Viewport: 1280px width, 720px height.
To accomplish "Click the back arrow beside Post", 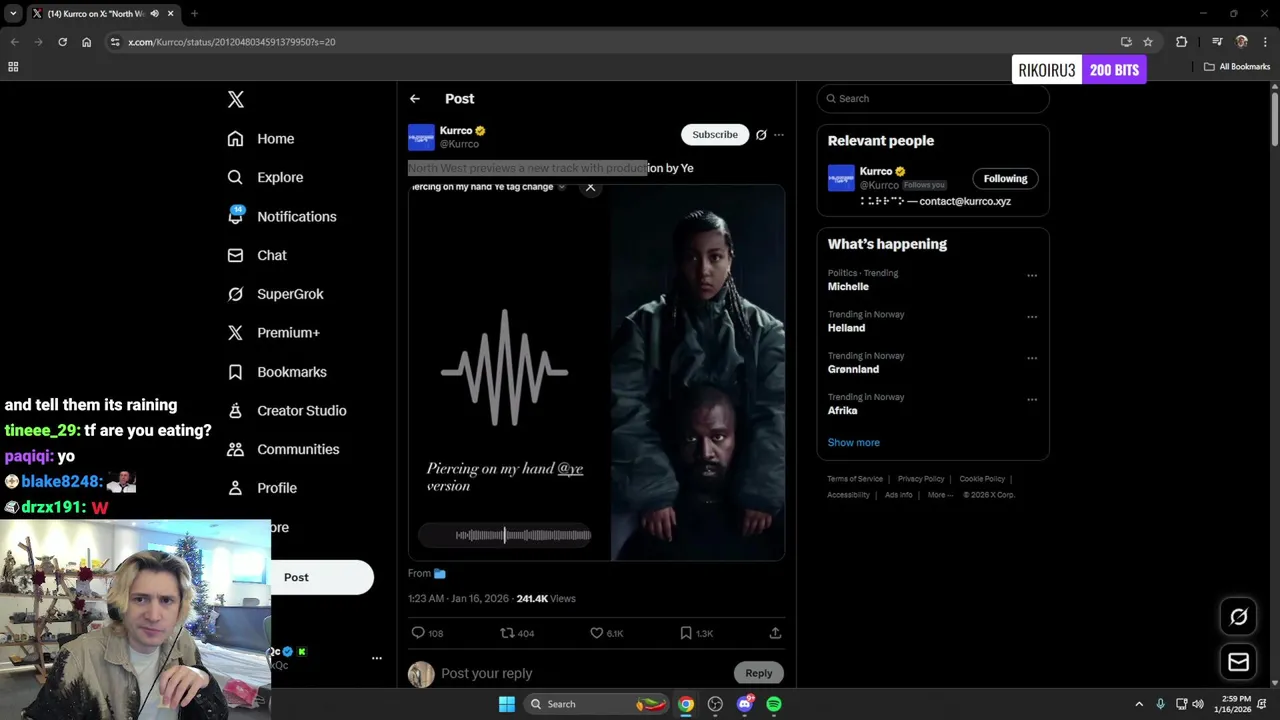I will point(415,99).
